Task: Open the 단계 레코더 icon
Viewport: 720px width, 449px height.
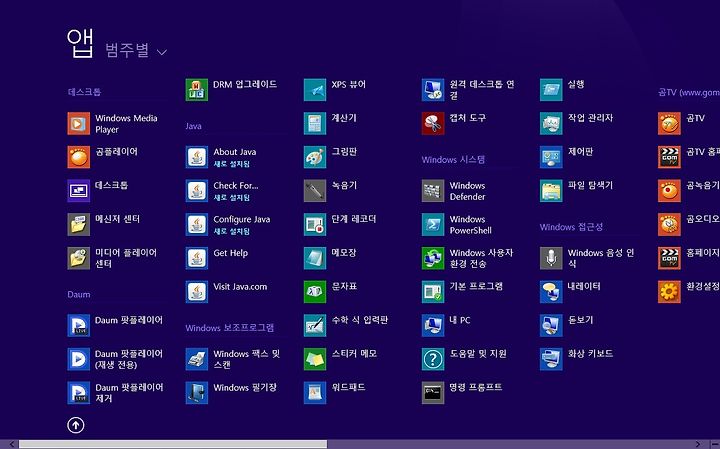Action: point(315,224)
